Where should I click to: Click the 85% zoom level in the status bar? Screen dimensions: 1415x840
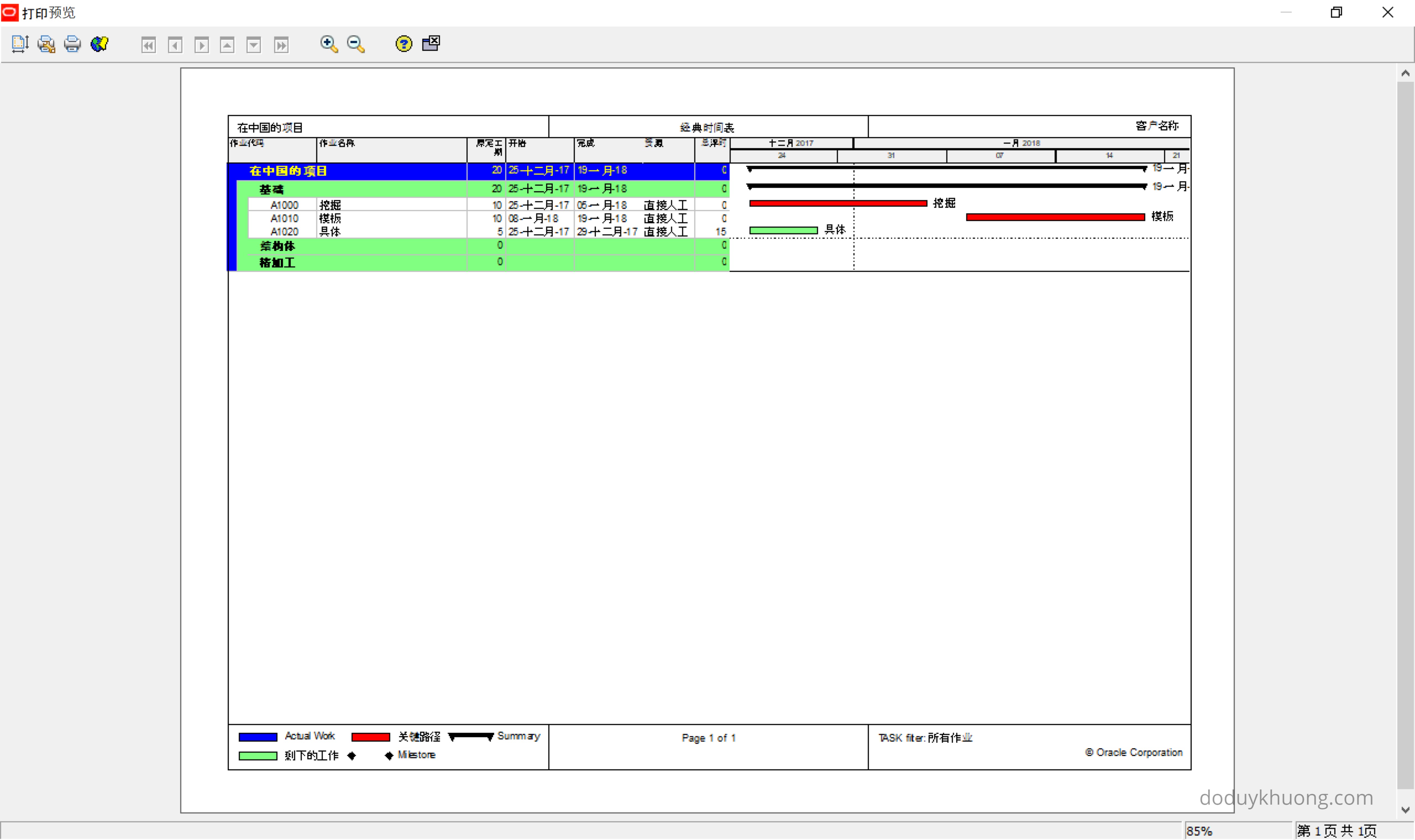(x=1200, y=831)
